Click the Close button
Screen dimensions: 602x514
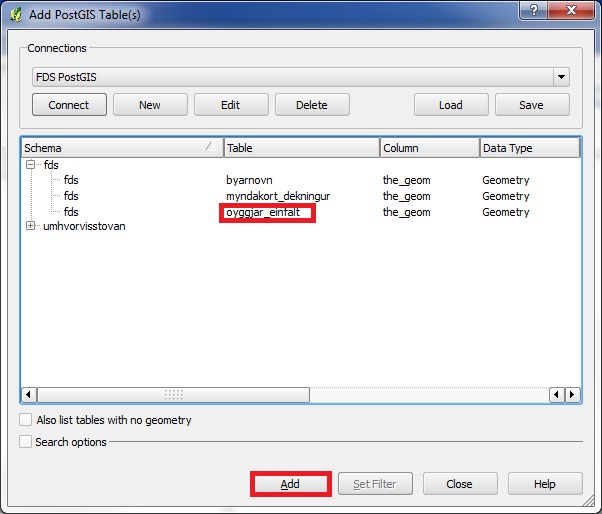click(460, 484)
